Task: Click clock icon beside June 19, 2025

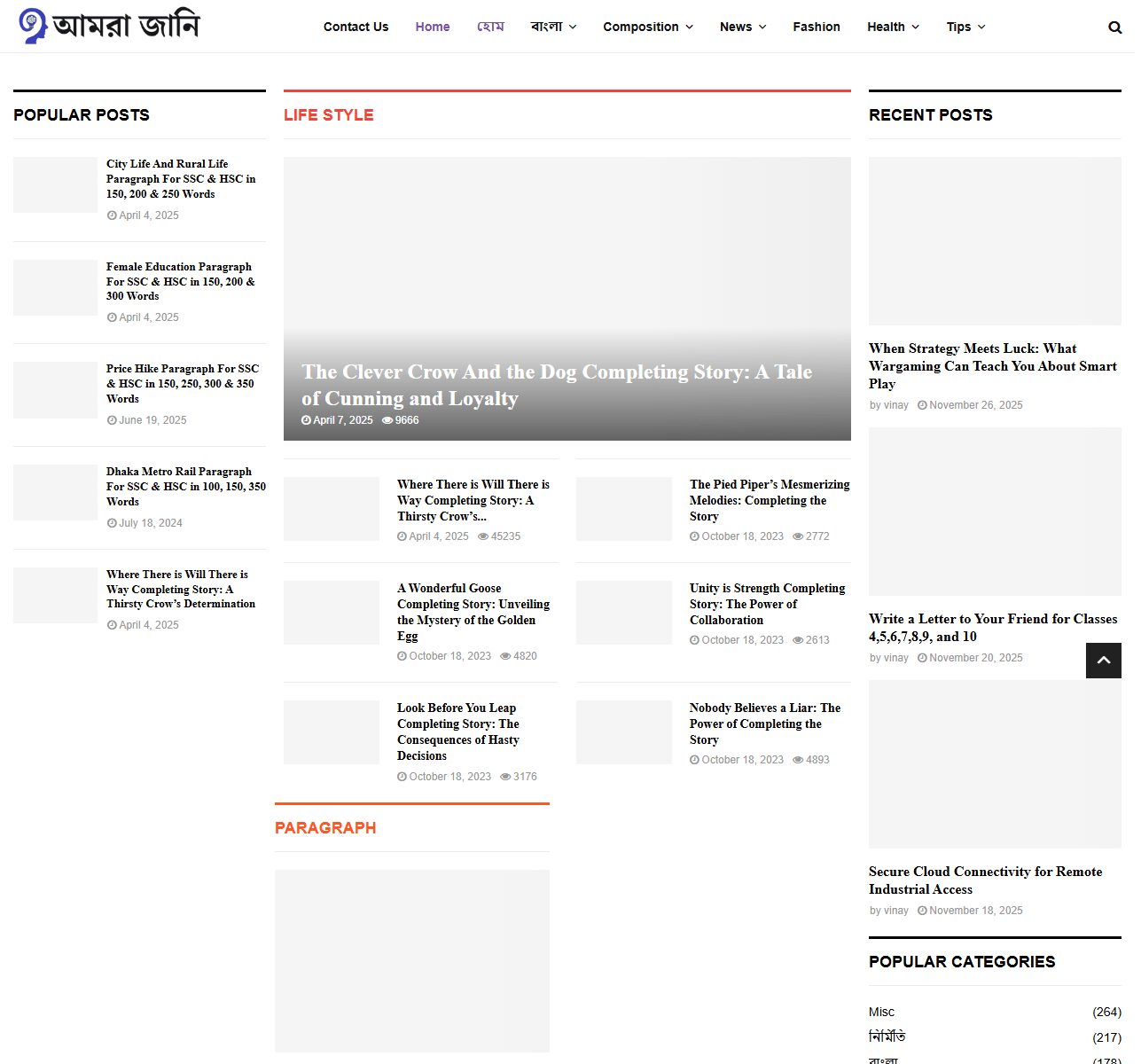Action: tap(112, 420)
